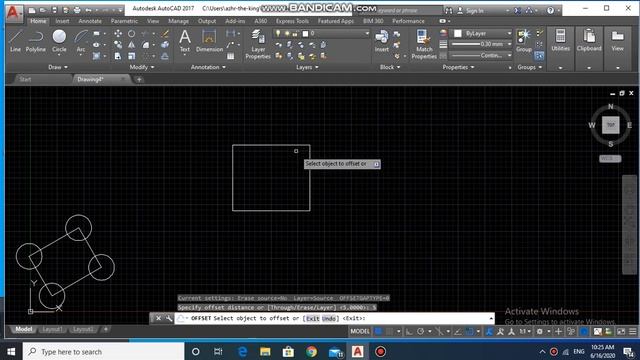Click the Copy tool in Modify panel
This screenshot has height=360, width=640.
[x=118, y=44]
